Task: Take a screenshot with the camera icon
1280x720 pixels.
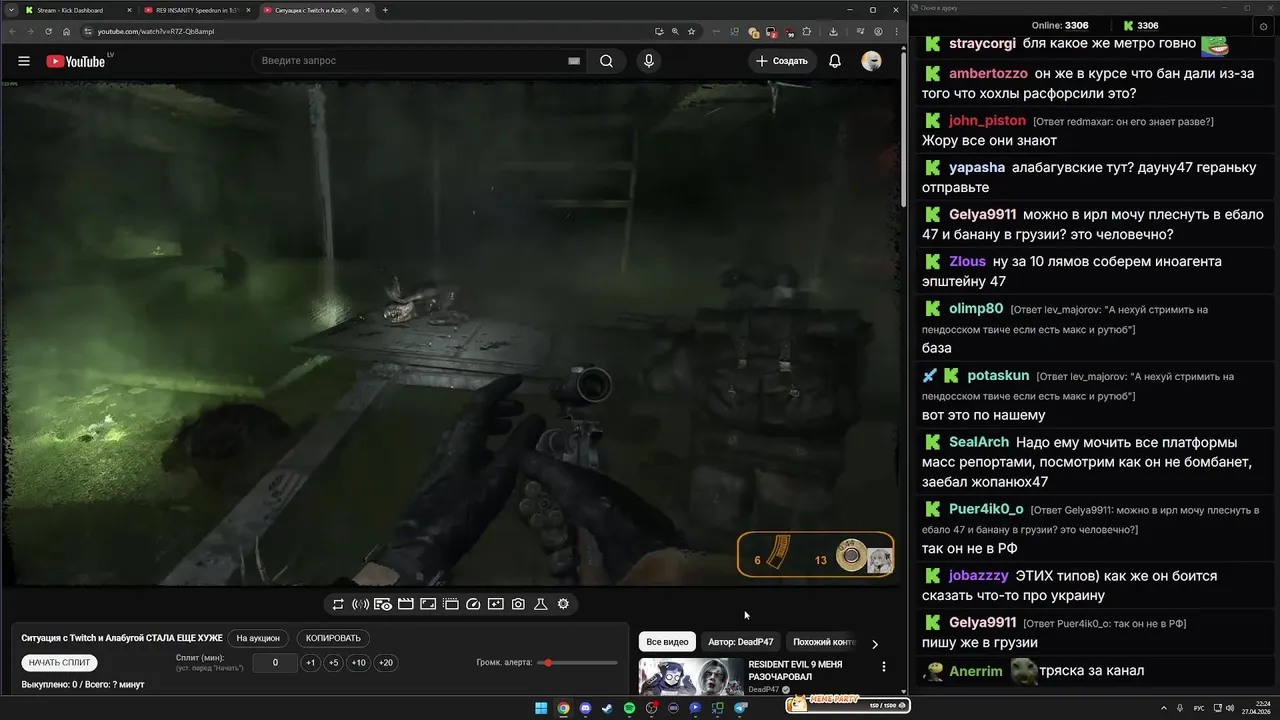Action: pyautogui.click(x=518, y=604)
